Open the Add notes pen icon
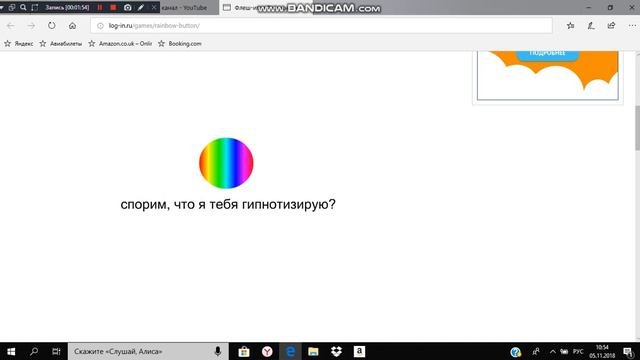Screen dimensions: 640x360 click(591, 26)
